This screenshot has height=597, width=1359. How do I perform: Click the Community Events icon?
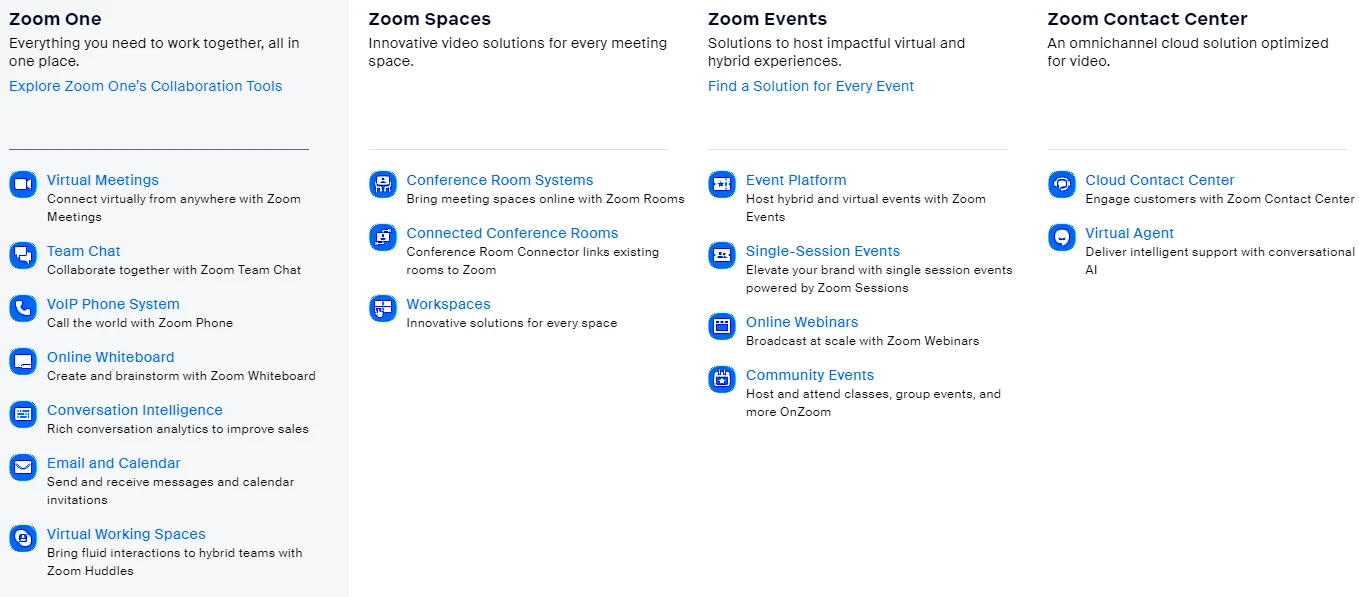coord(721,379)
